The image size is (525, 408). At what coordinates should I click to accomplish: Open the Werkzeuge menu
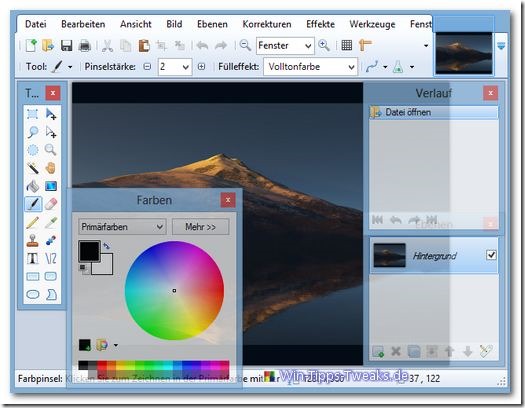click(x=372, y=24)
